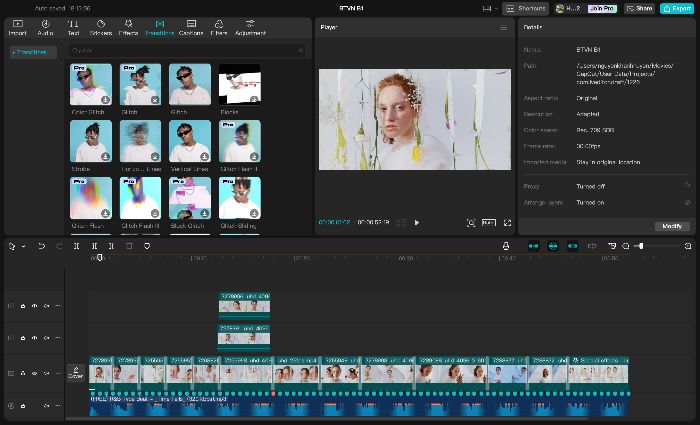Click the Cover button on main track
The image size is (700, 425).
[75, 373]
